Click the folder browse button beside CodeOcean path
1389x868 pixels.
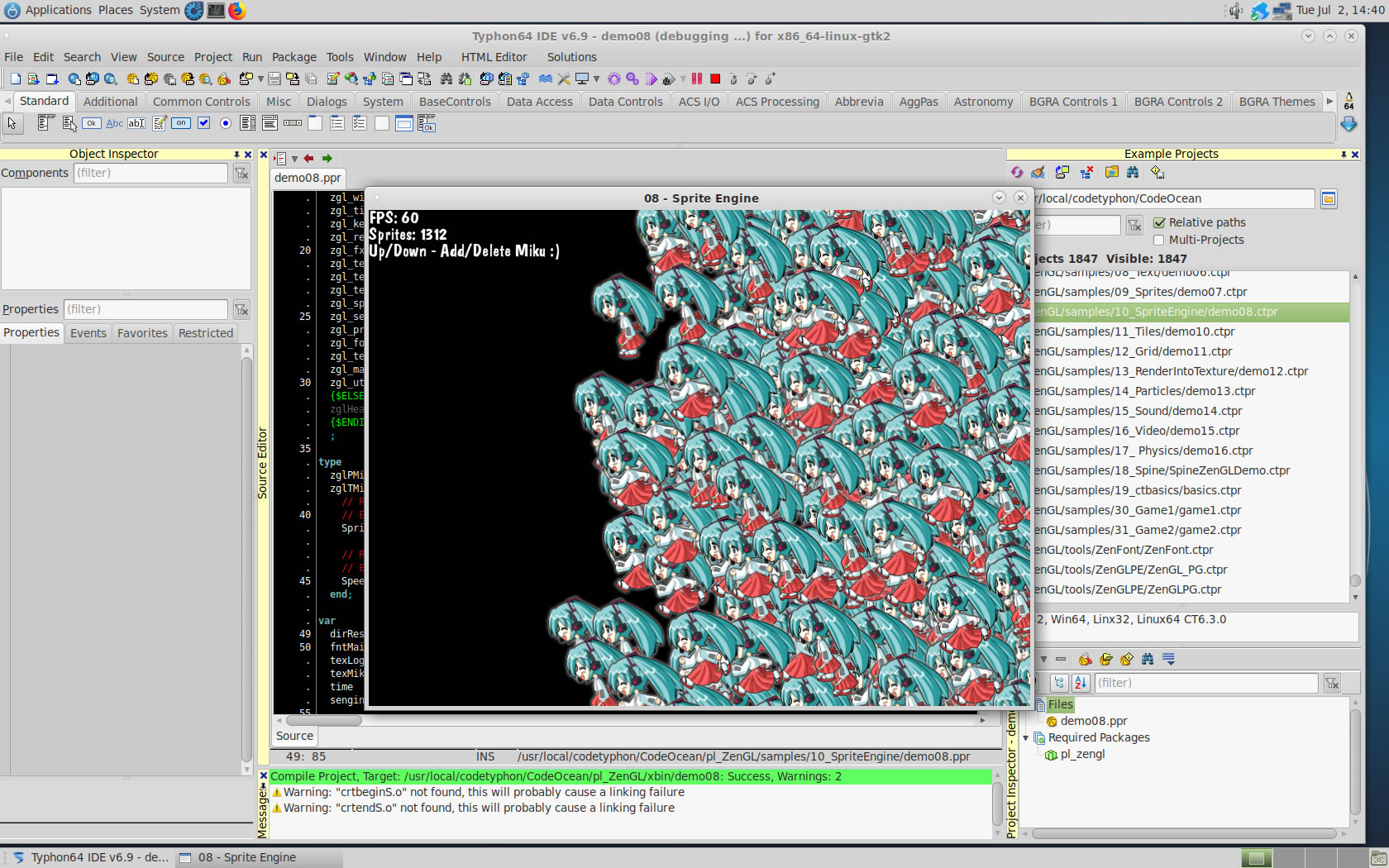tap(1329, 198)
